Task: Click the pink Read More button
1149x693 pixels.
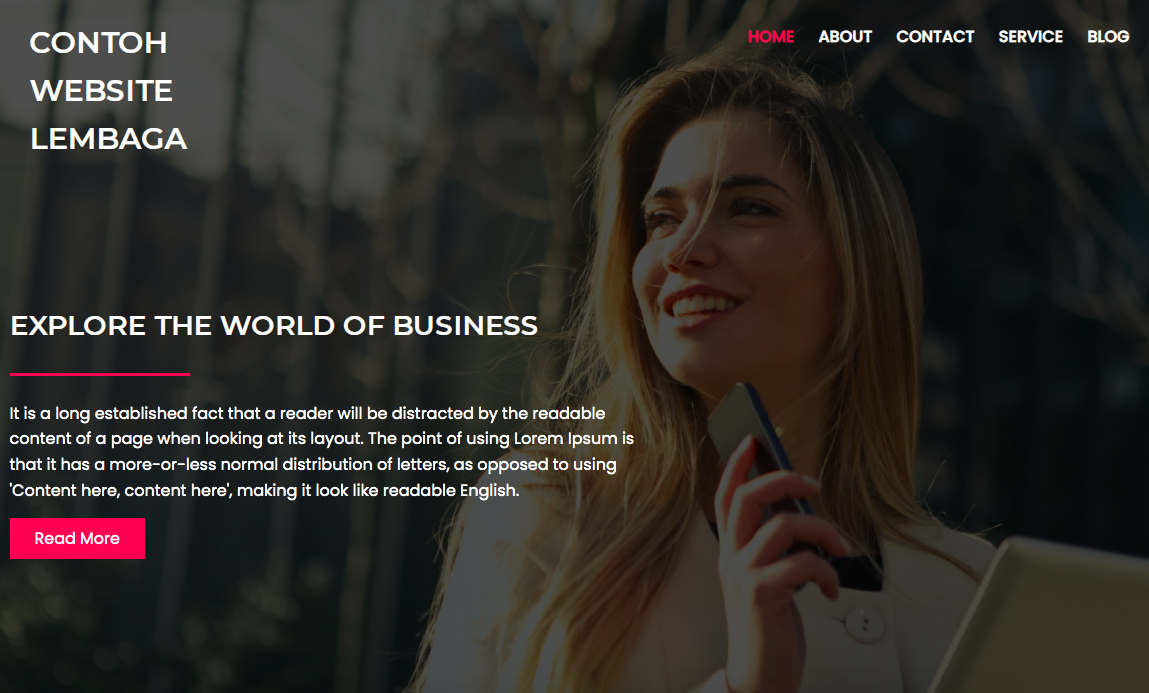Action: point(77,538)
